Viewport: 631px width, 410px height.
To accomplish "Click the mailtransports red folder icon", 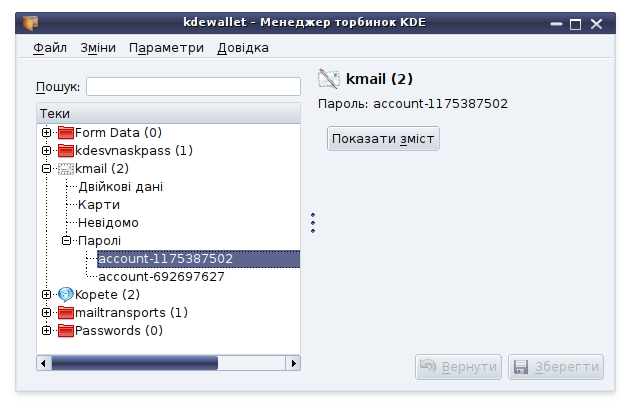I will [x=66, y=313].
